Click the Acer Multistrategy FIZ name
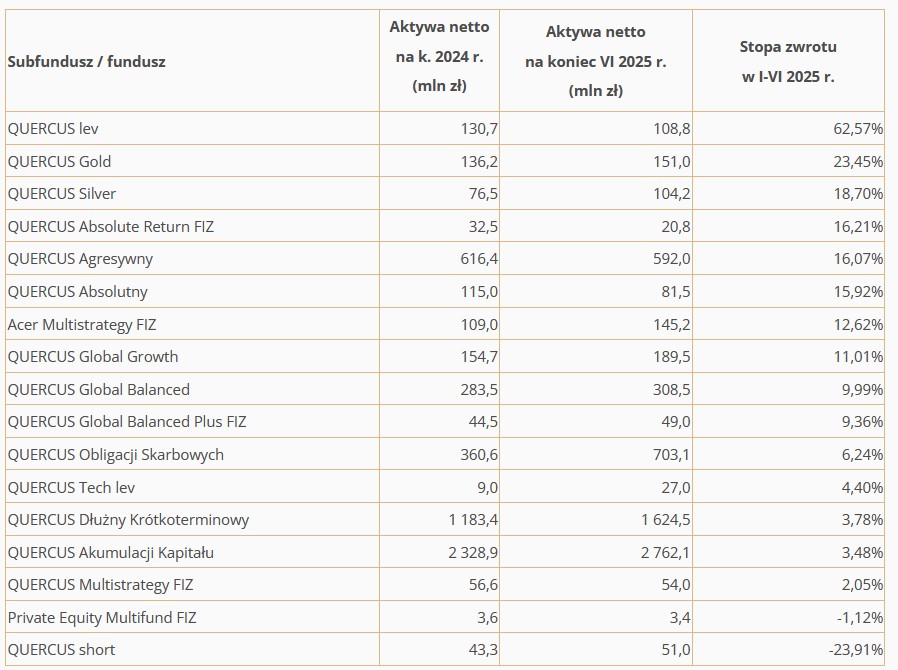This screenshot has height=670, width=898. (82, 324)
